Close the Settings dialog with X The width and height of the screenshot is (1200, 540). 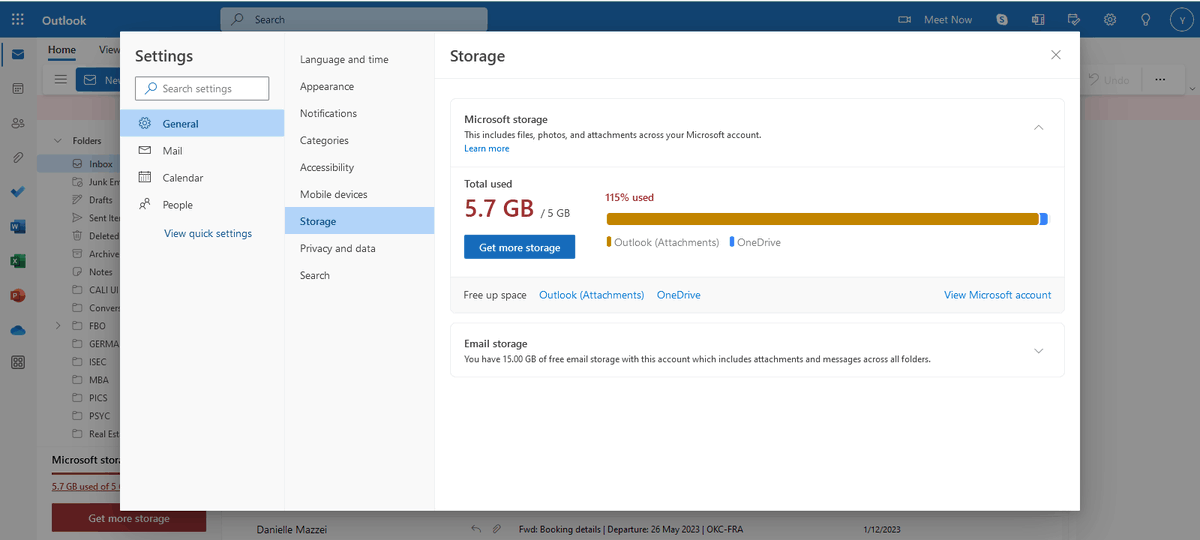[1056, 55]
